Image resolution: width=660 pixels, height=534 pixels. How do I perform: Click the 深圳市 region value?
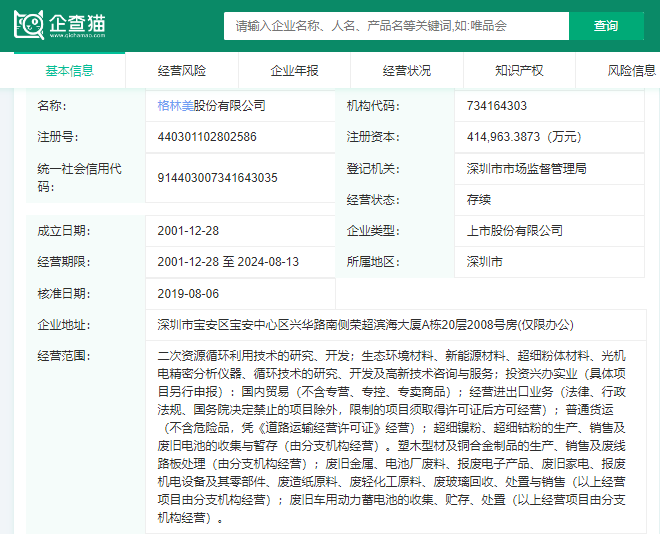pos(484,262)
